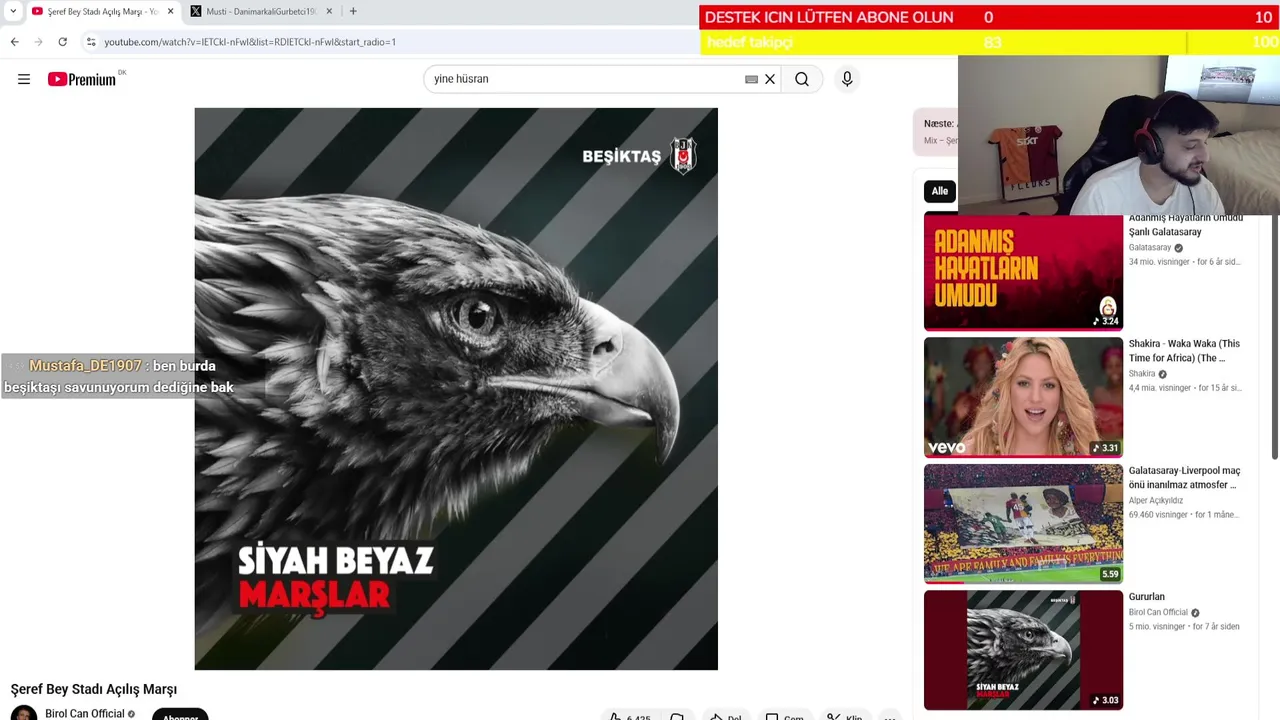1280x720 pixels.
Task: Play Adanmış Hayatların Umudu thumbnail
Action: 1023,271
